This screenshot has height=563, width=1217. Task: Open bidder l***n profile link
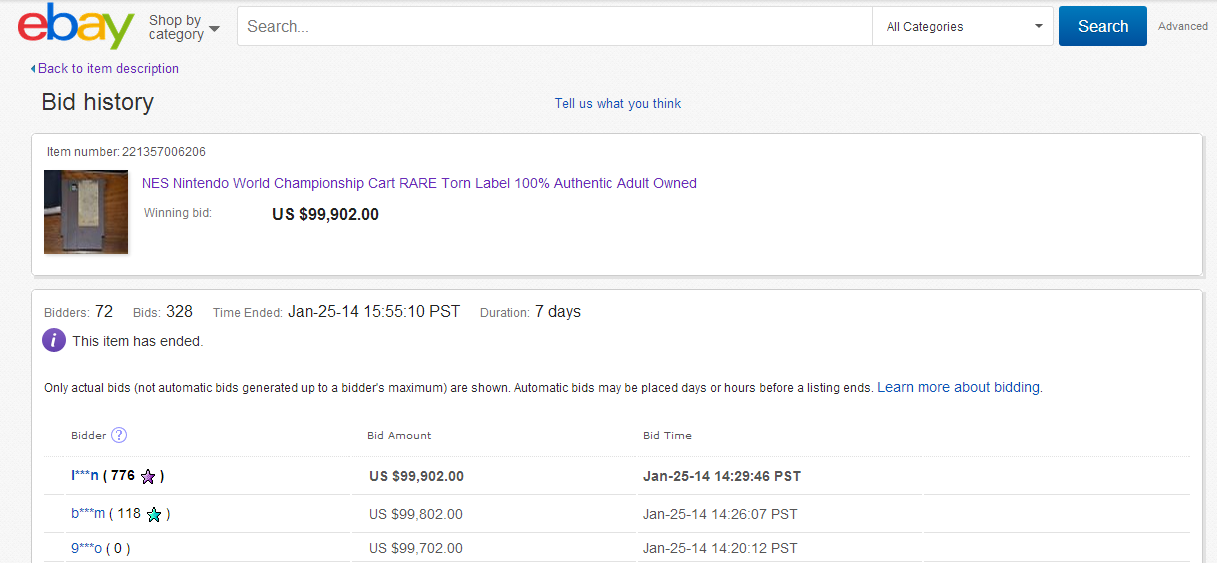point(85,476)
